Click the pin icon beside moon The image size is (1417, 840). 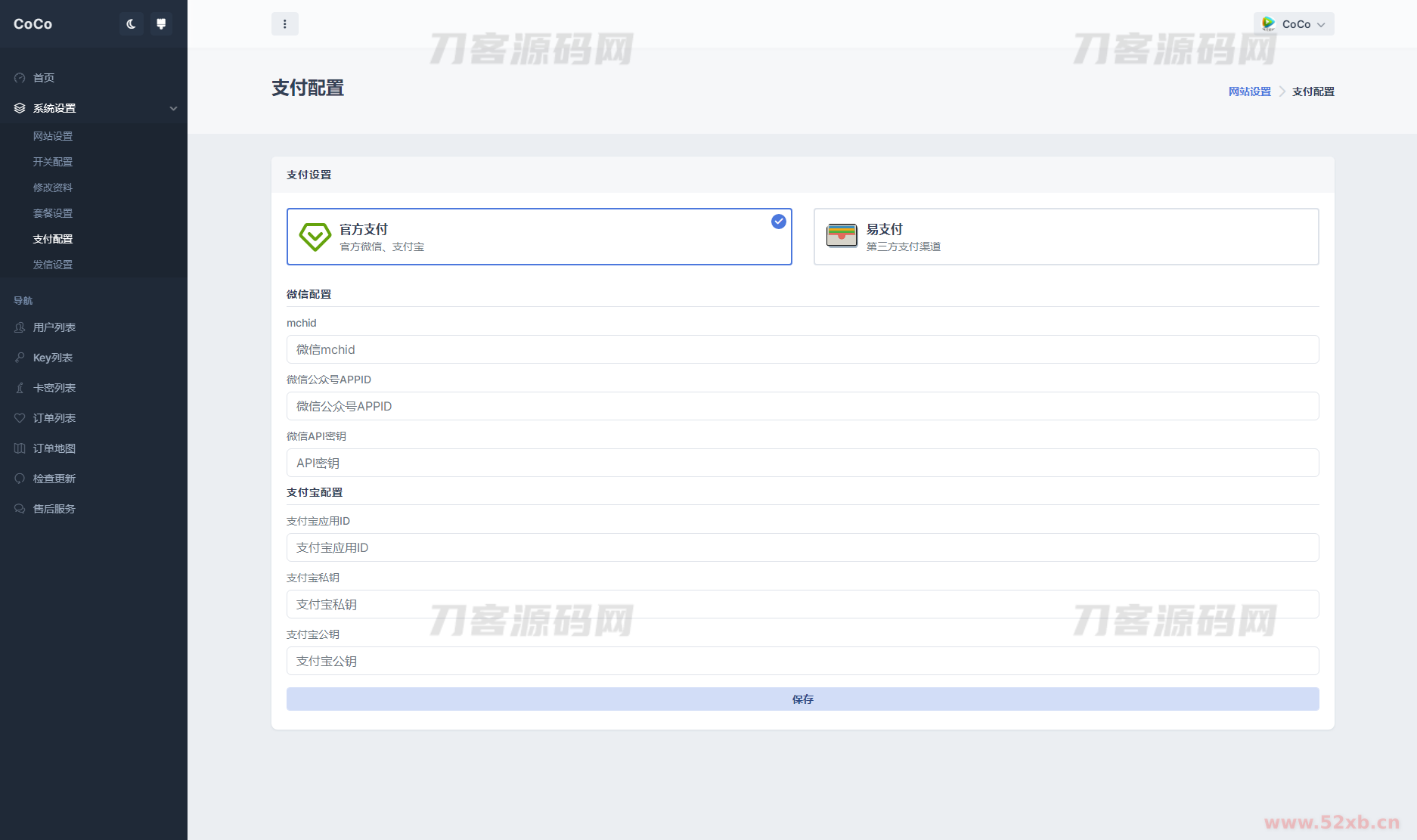[161, 24]
